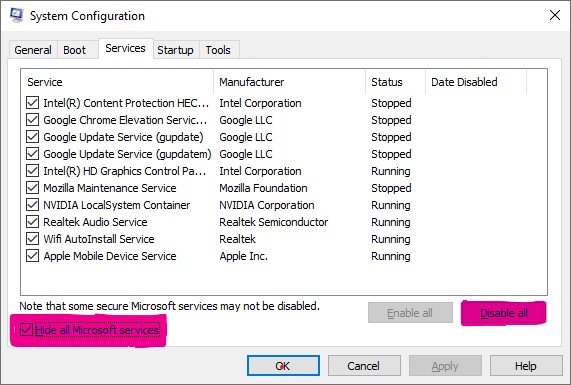Screen dimensions: 571x385
Task: Click Running status of Apple Mobile Device Service
Action: tap(391, 256)
